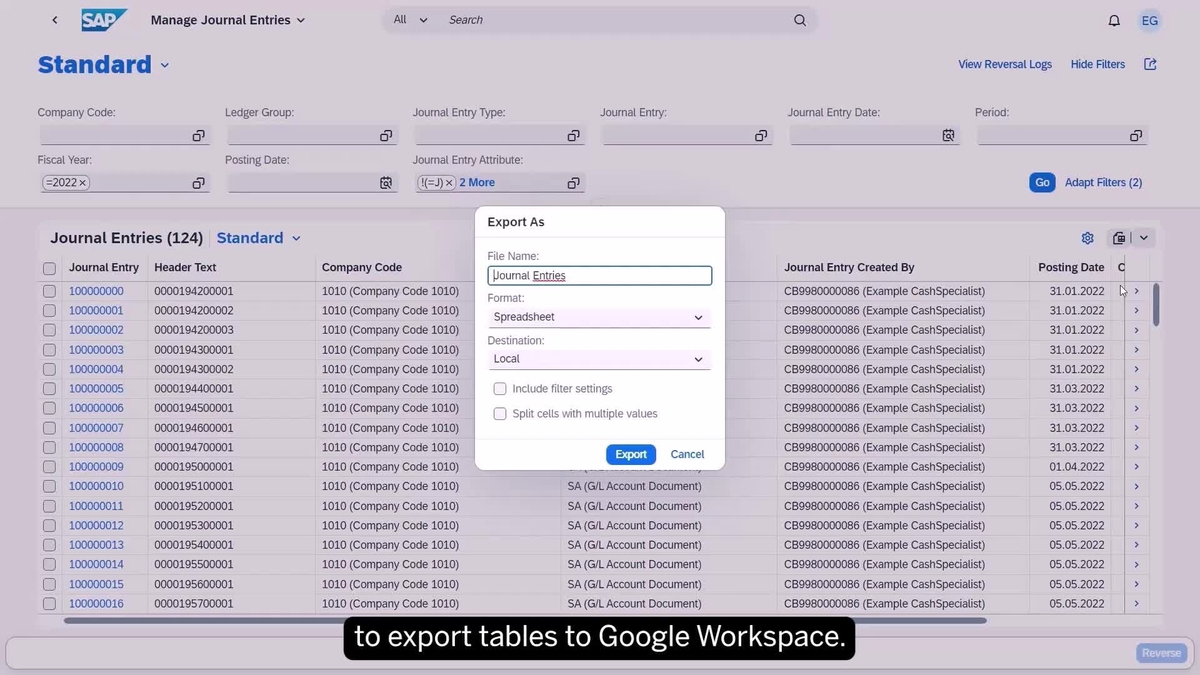
Task: Open the Journal Entry Date calendar picker
Action: coord(948,135)
